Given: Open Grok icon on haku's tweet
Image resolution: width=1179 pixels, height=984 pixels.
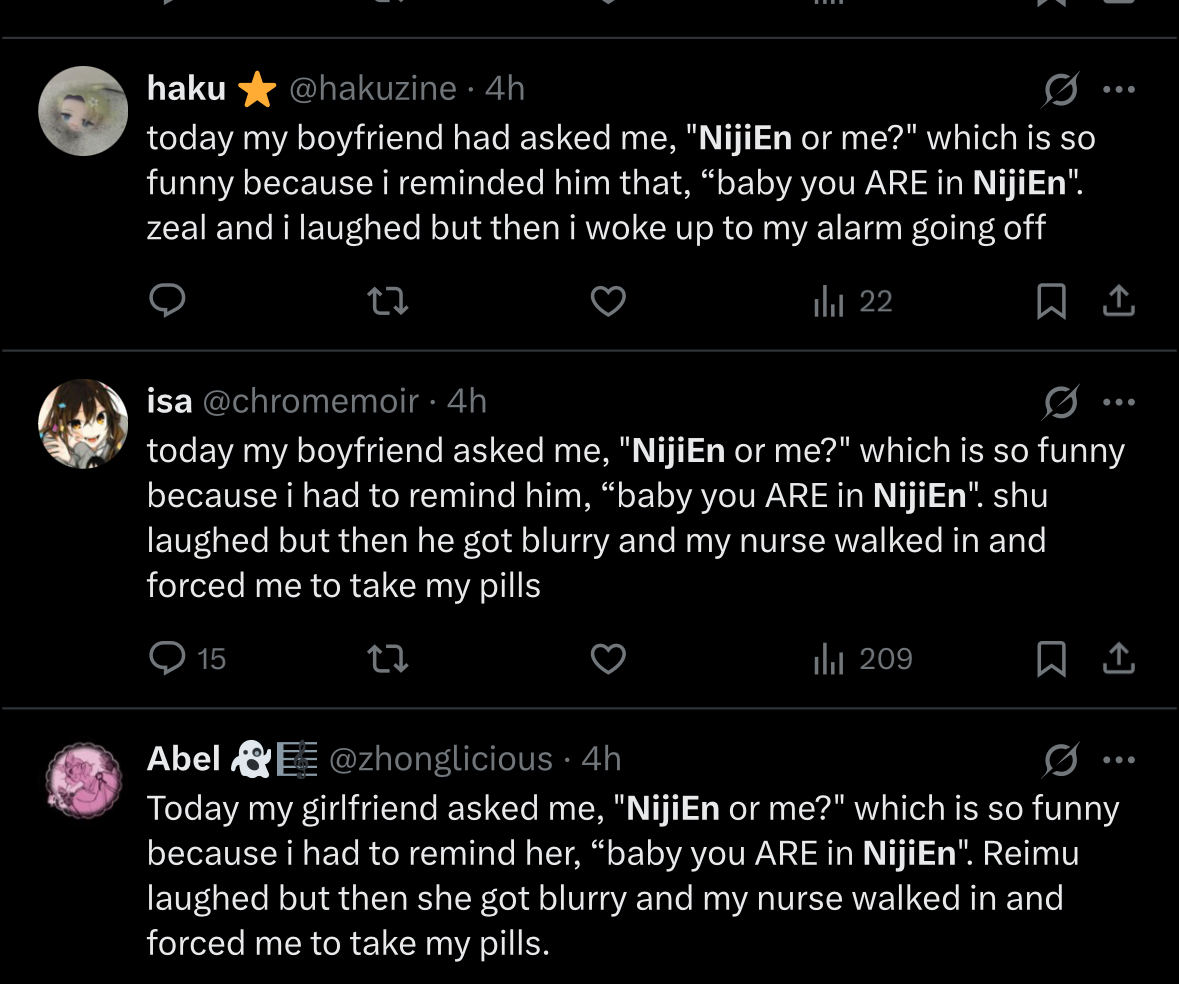Looking at the screenshot, I should click(1061, 89).
